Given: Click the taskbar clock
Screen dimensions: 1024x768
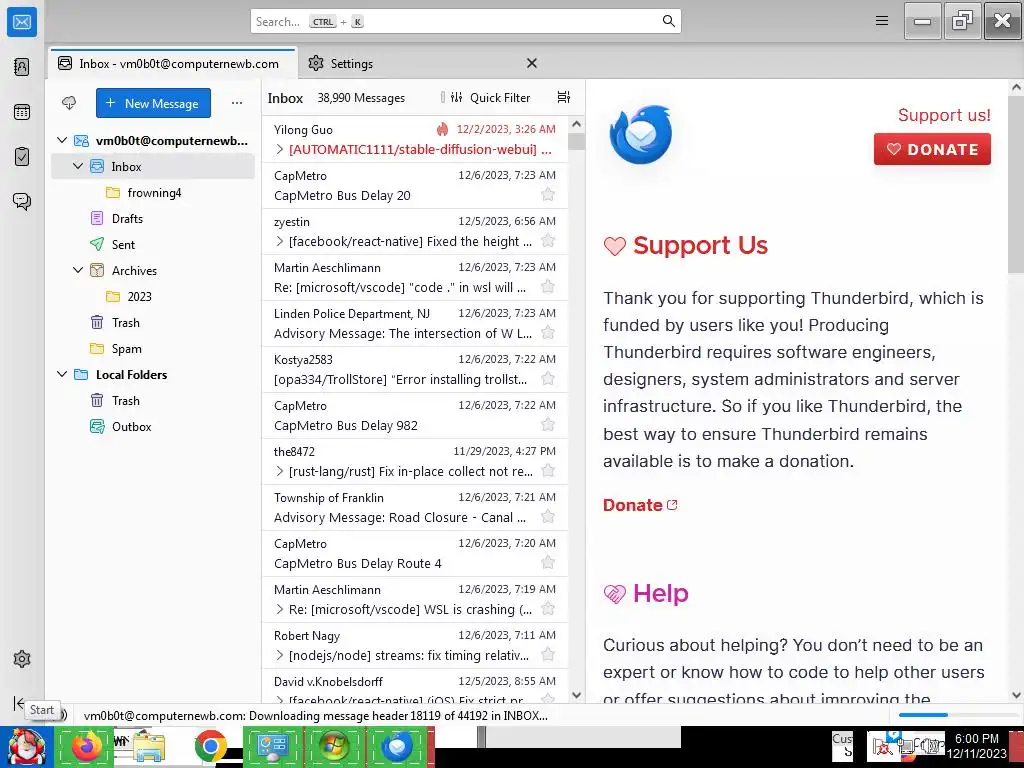Looking at the screenshot, I should [x=977, y=746].
